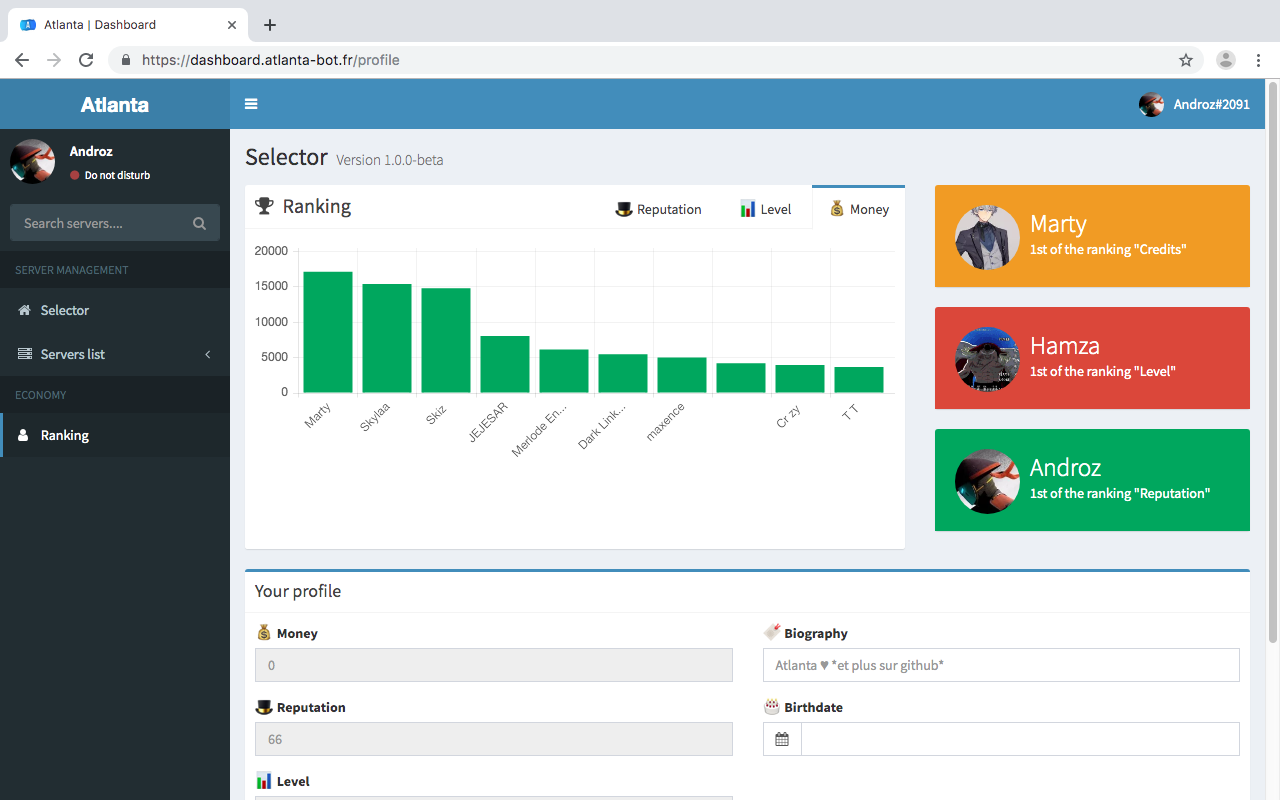
Task: Select the Money ranking tab
Action: 858,209
